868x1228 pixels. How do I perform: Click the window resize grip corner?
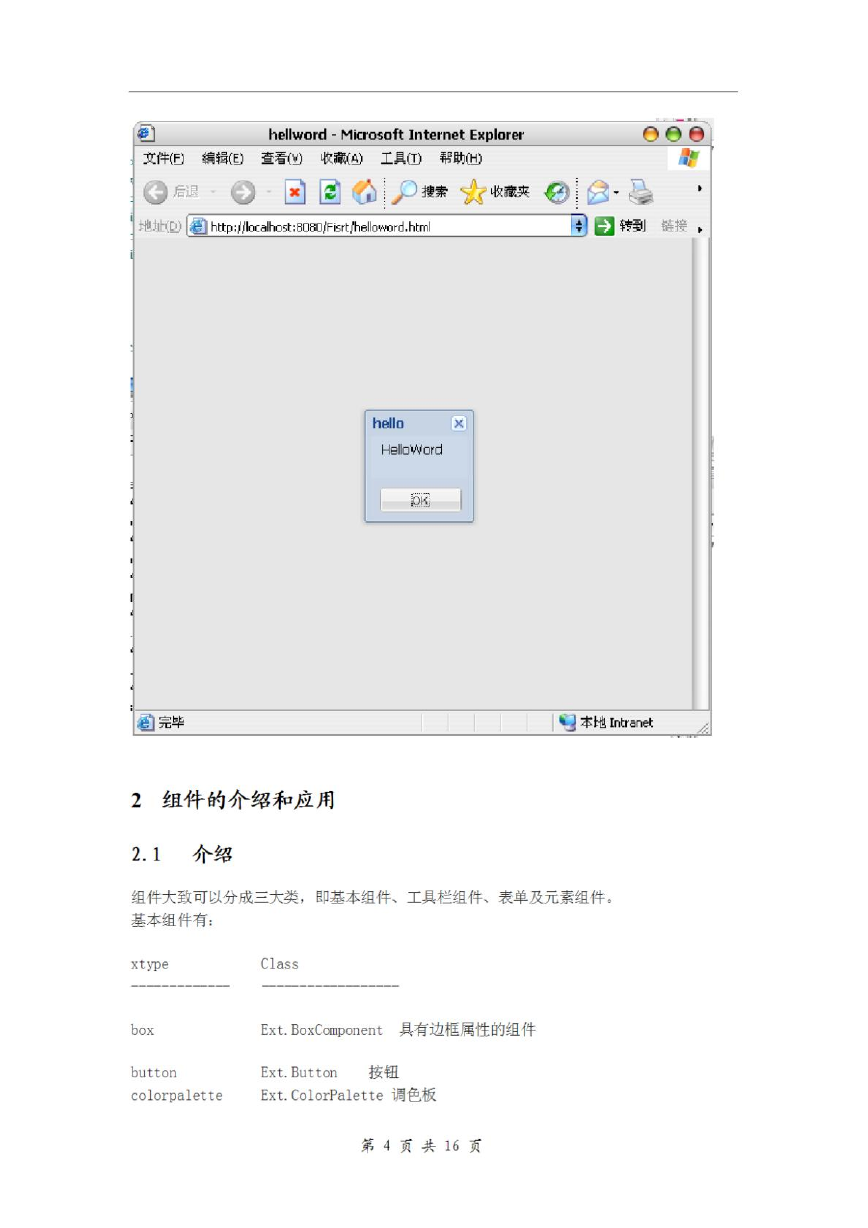pyautogui.click(x=703, y=727)
